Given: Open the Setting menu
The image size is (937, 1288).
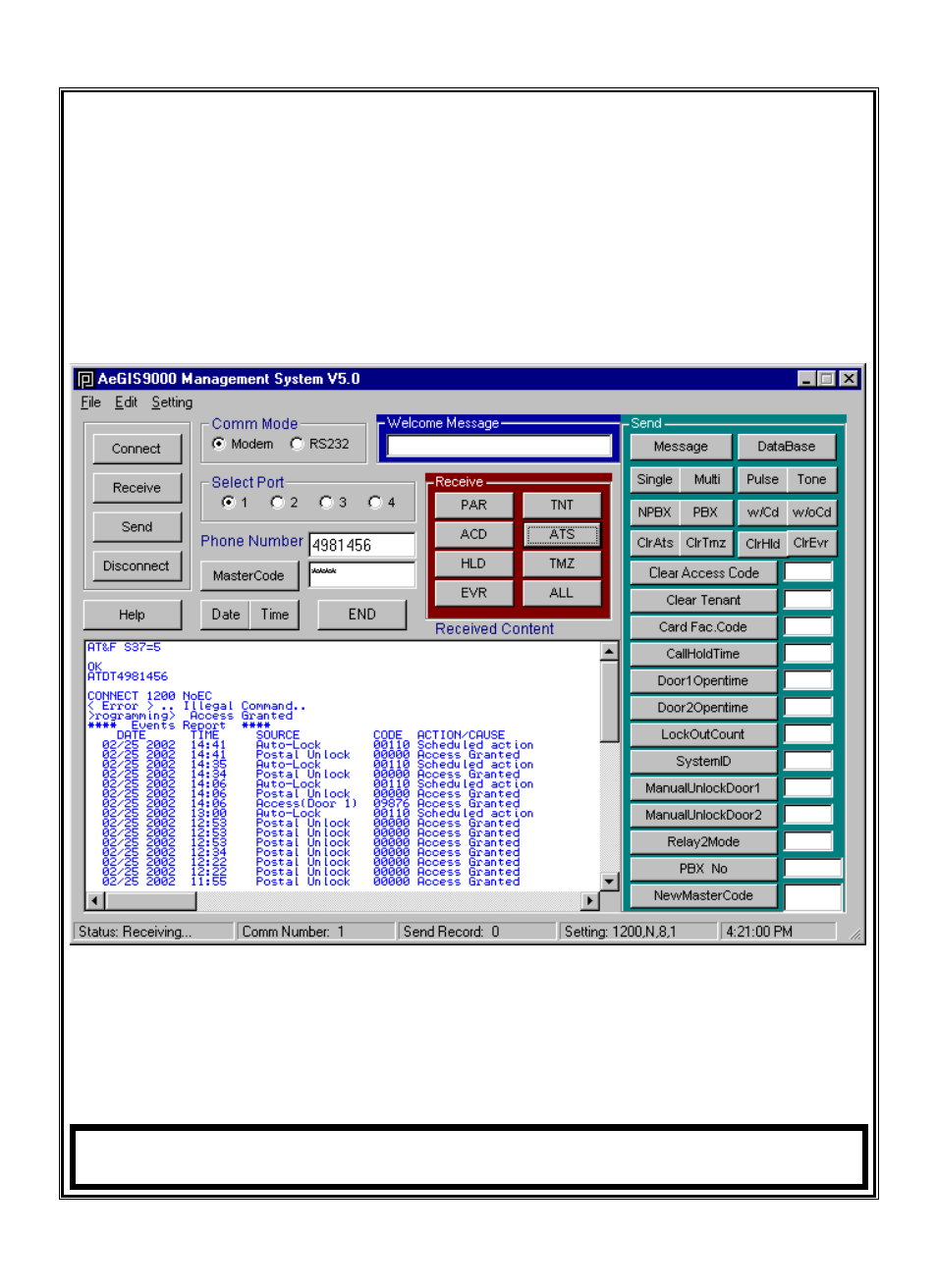Looking at the screenshot, I should coord(172,402).
